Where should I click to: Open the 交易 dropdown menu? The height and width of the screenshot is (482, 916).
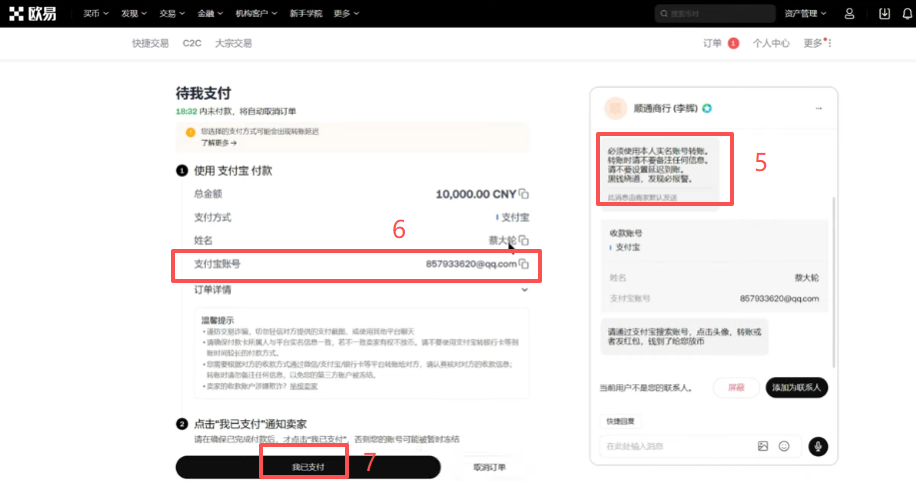(x=172, y=13)
